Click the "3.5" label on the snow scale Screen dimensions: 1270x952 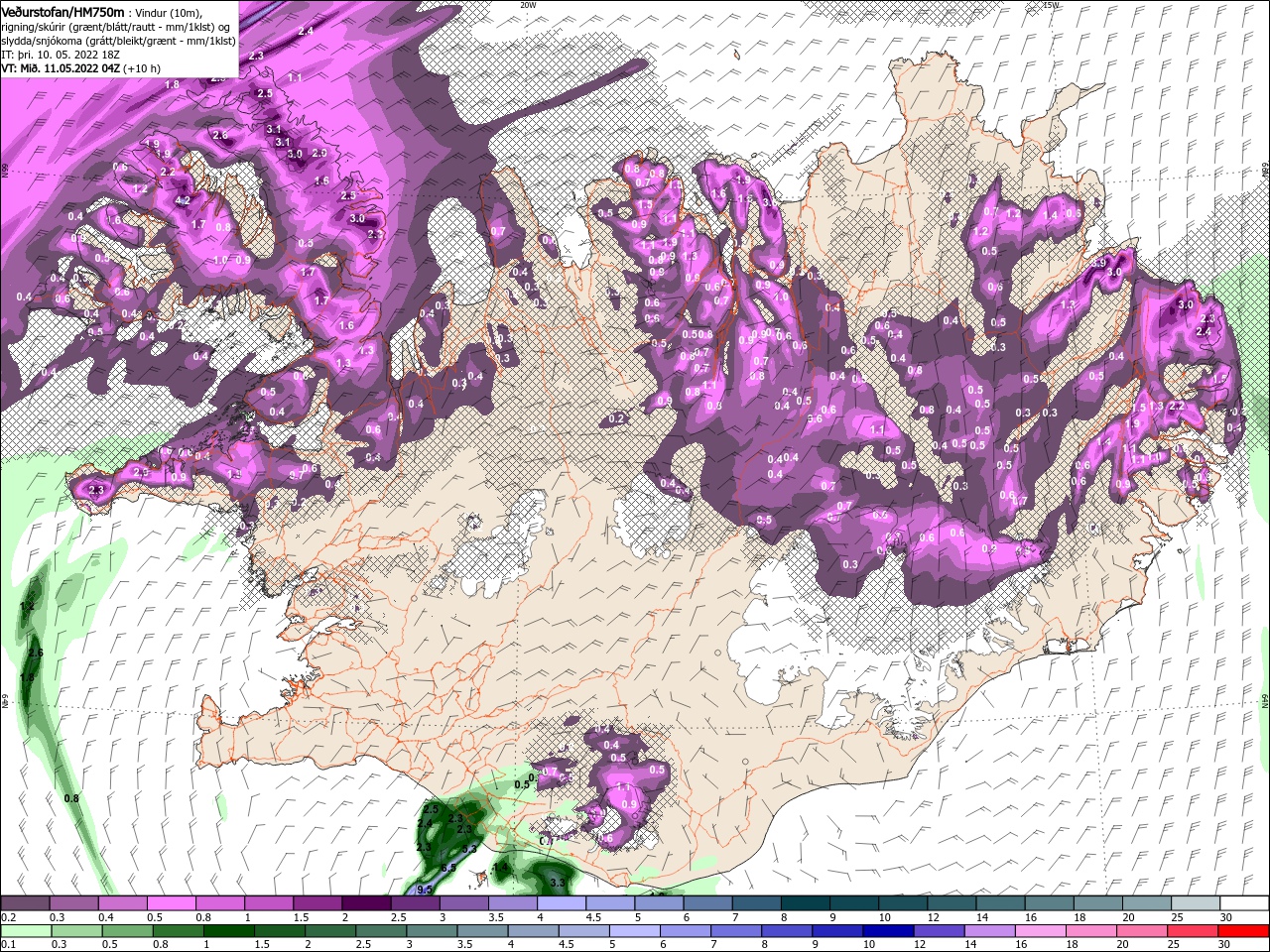[x=496, y=917]
